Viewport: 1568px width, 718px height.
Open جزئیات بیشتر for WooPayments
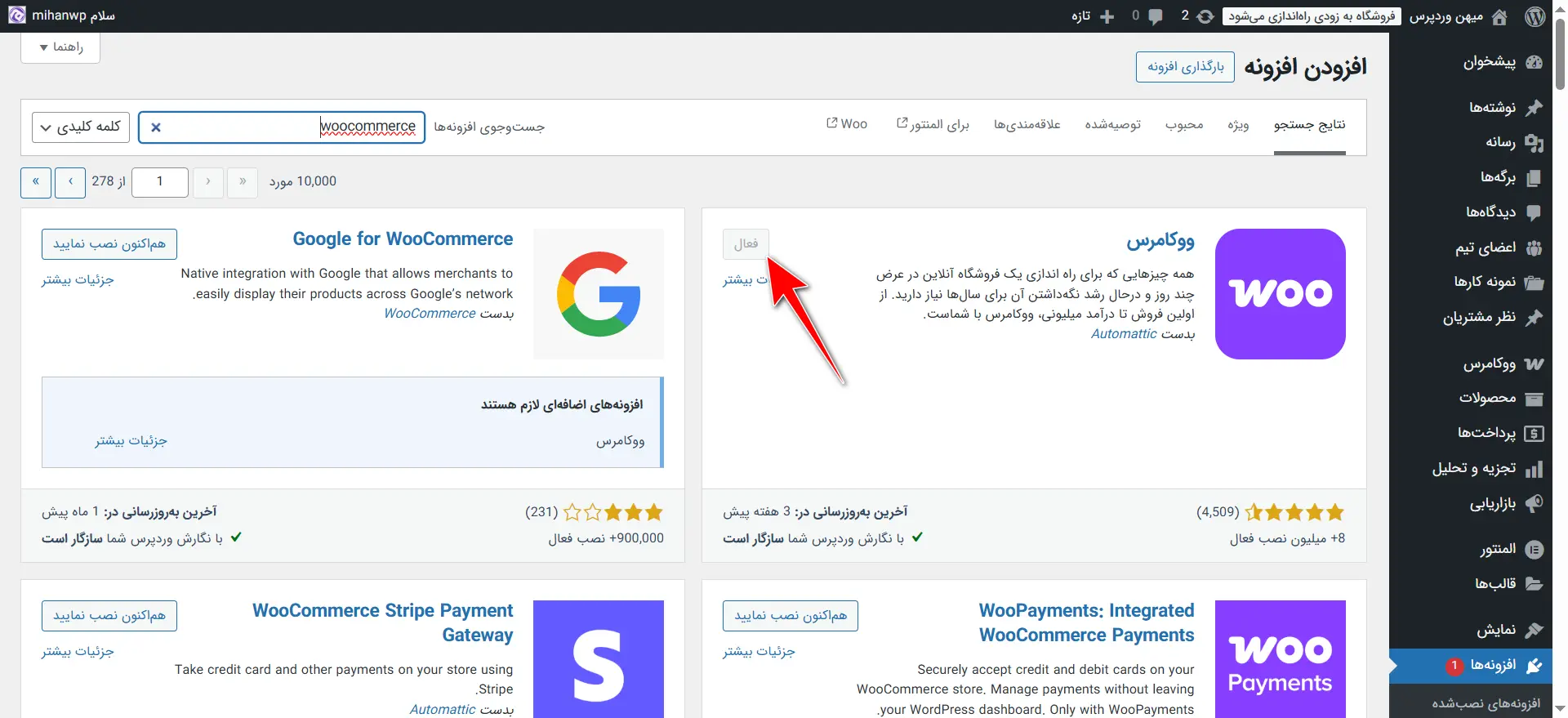759,652
